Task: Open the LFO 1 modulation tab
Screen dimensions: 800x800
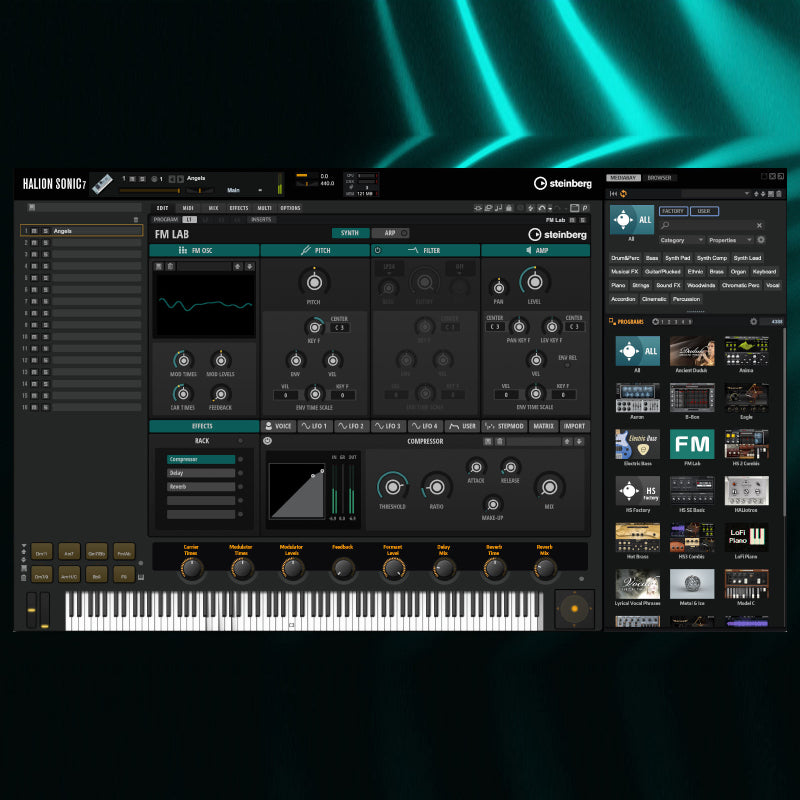Action: point(314,426)
